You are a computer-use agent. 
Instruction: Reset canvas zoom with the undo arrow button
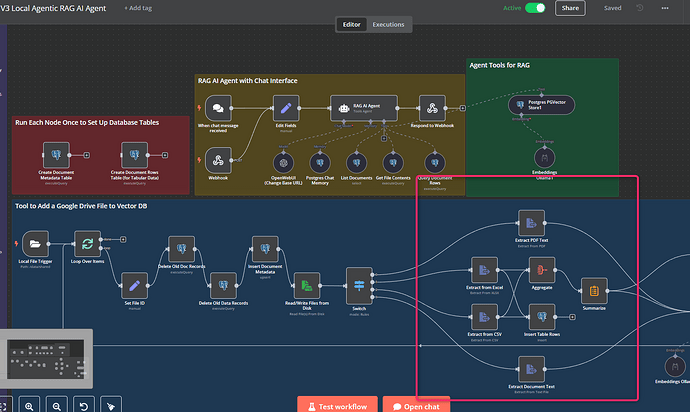coord(84,406)
